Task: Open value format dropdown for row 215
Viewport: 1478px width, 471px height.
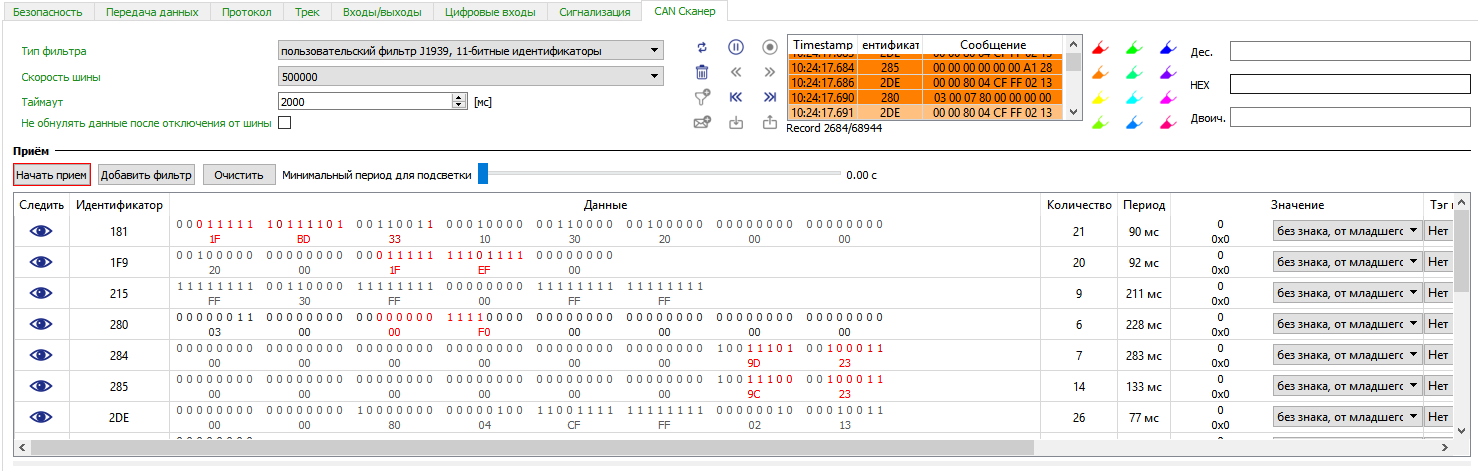Action: pyautogui.click(x=1346, y=293)
